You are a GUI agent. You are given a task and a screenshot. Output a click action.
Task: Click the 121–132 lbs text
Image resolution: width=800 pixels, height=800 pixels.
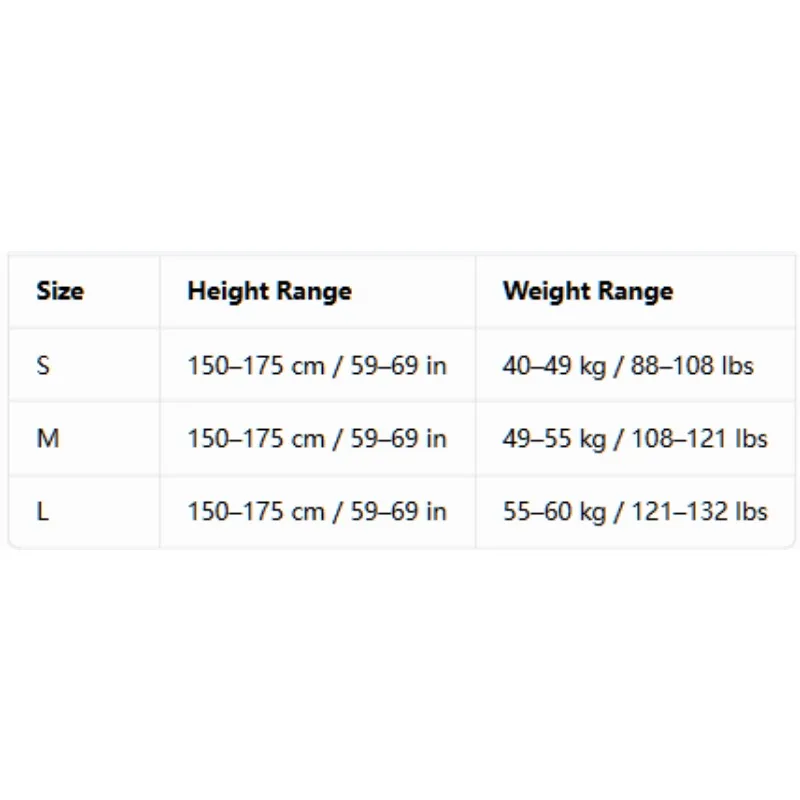click(x=699, y=511)
